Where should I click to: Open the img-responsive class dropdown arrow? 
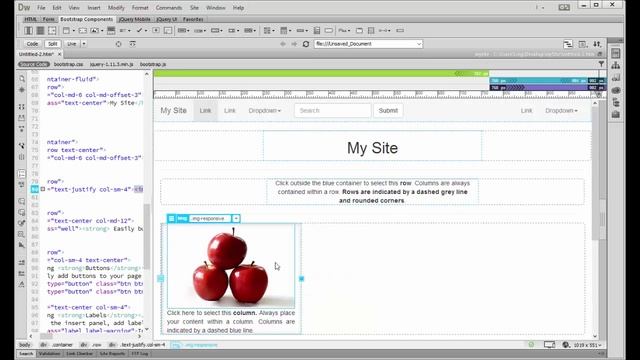(236, 219)
